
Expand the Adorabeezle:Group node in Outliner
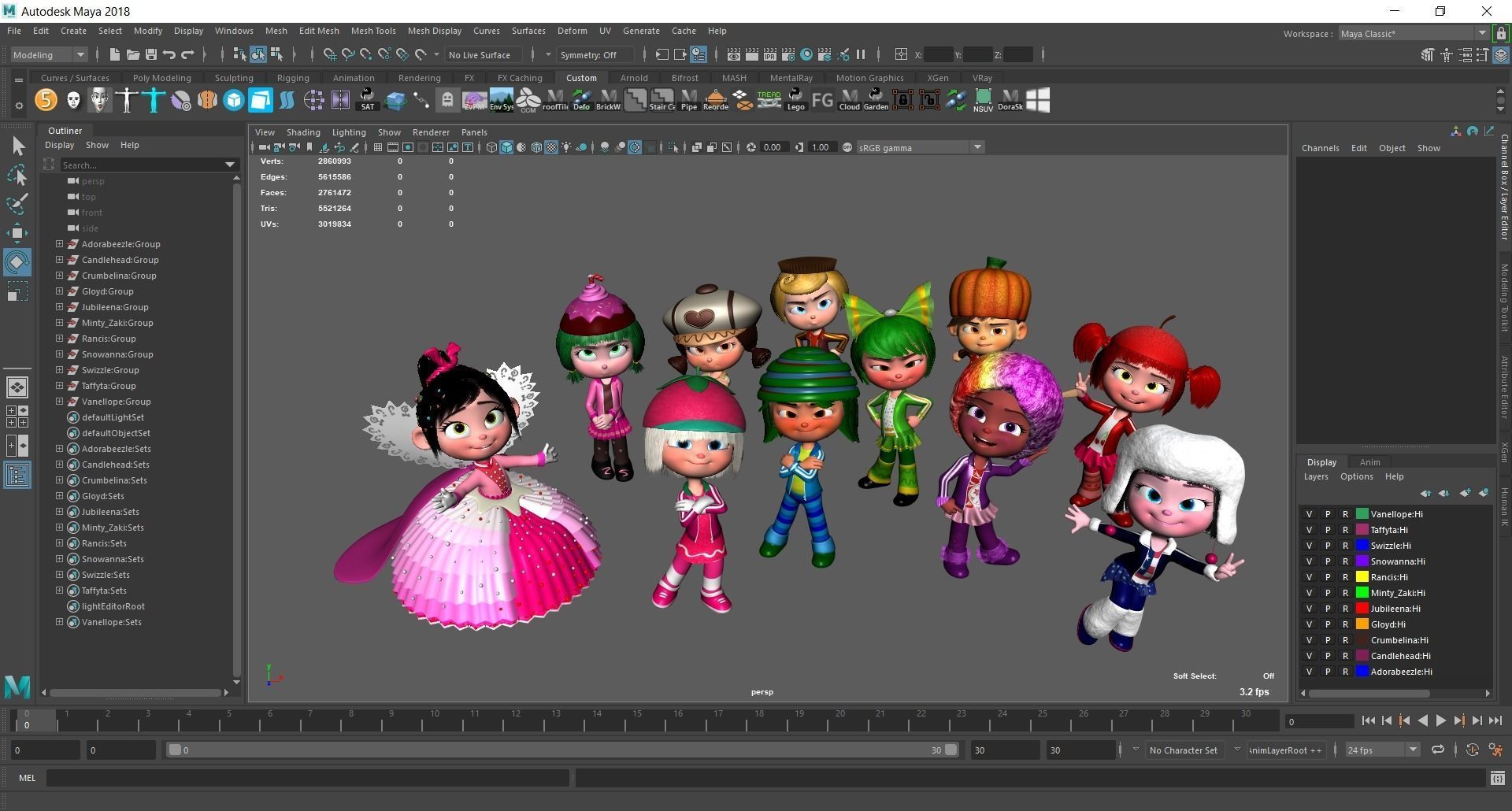tap(59, 244)
